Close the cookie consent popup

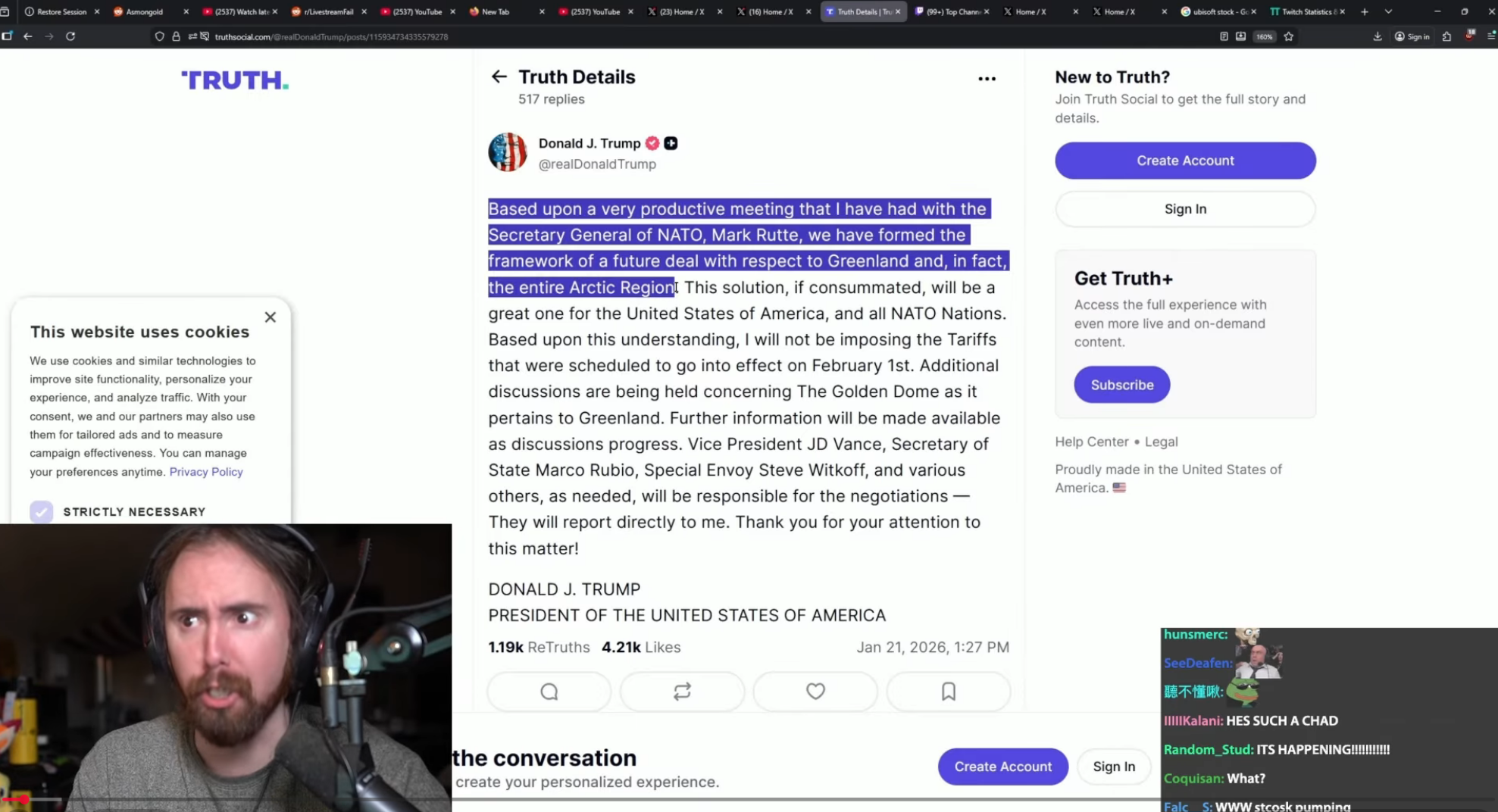coord(271,317)
